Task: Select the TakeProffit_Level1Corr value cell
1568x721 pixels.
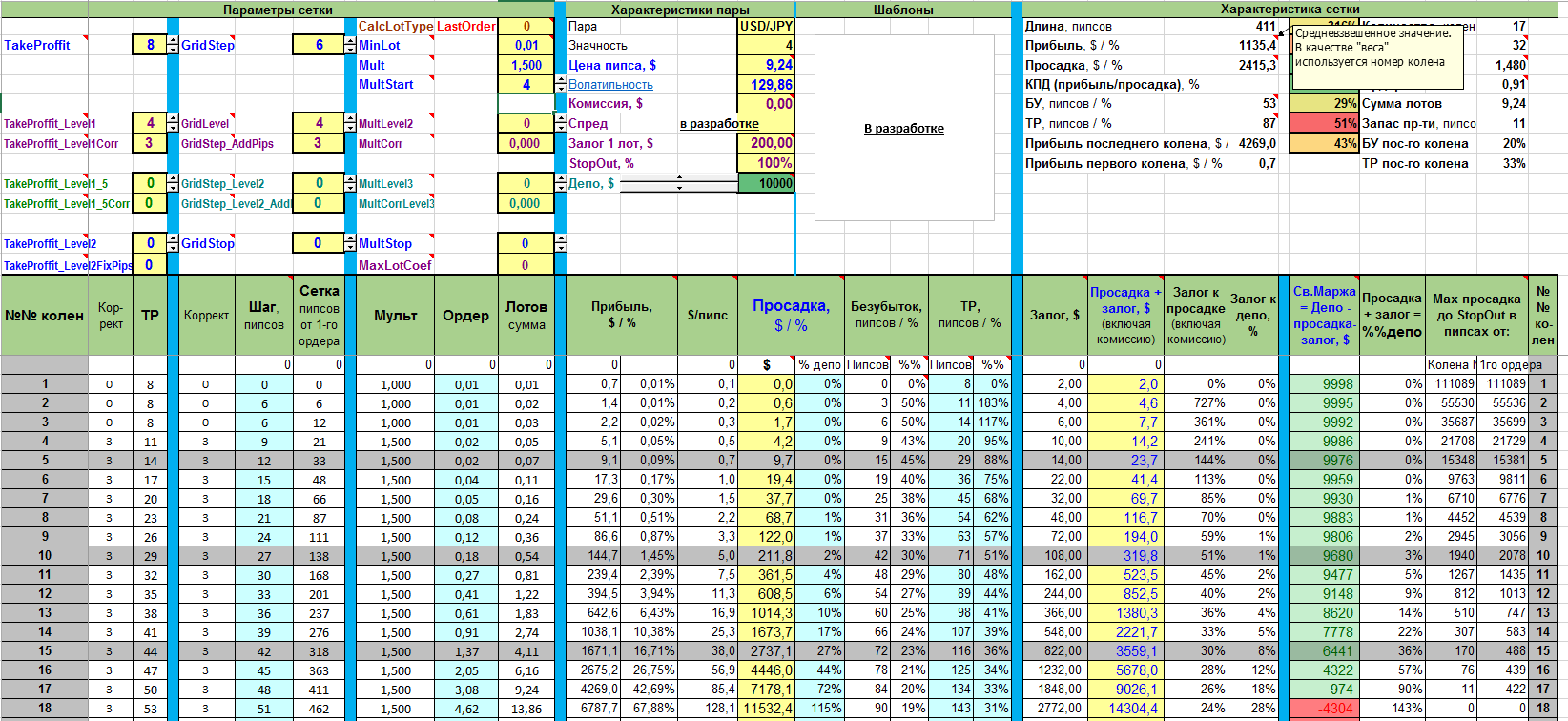Action: click(150, 143)
